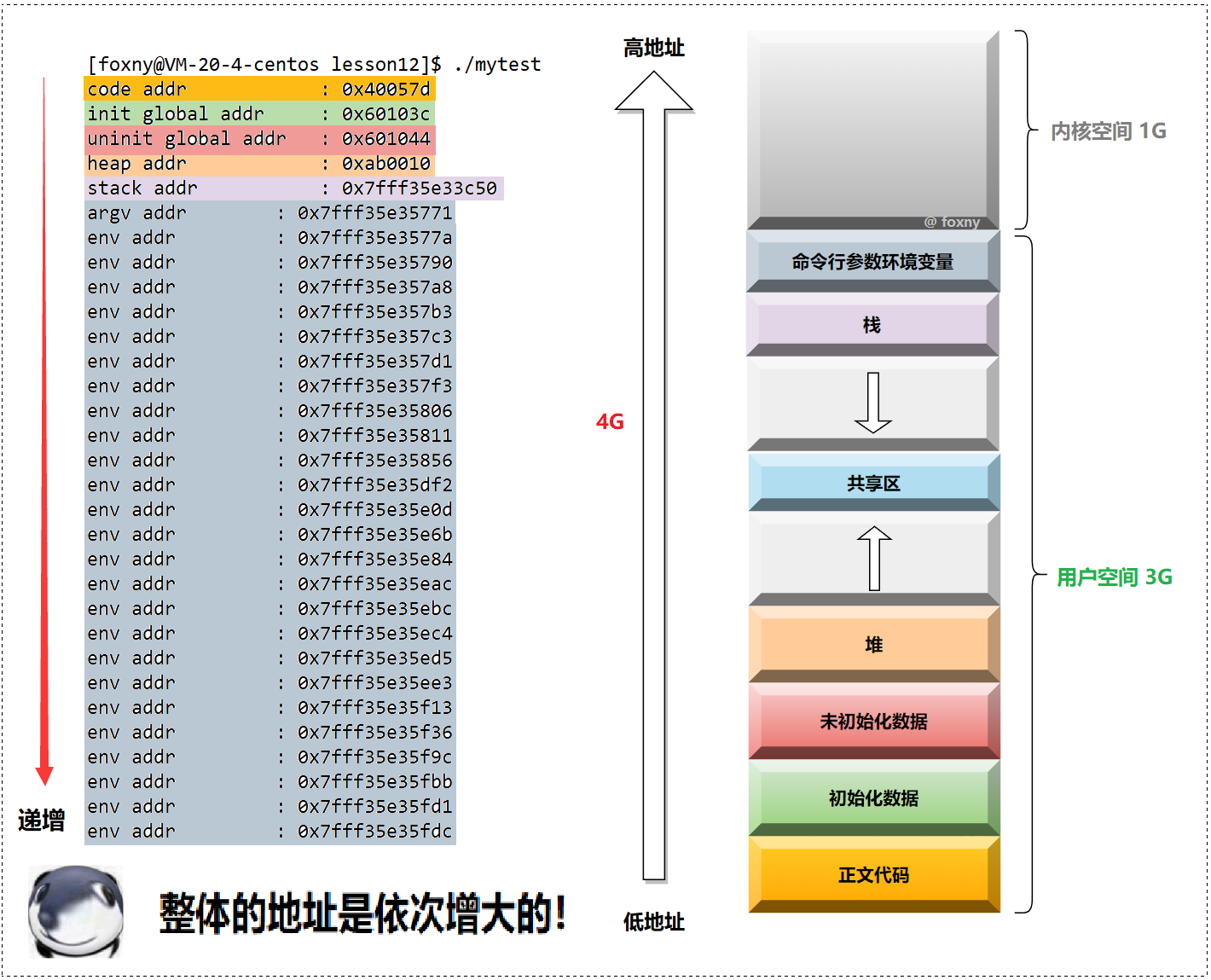Viewport: 1211px width, 980px height.
Task: Click env address 0x7fff35e357a8
Action: pyautogui.click(x=375, y=287)
